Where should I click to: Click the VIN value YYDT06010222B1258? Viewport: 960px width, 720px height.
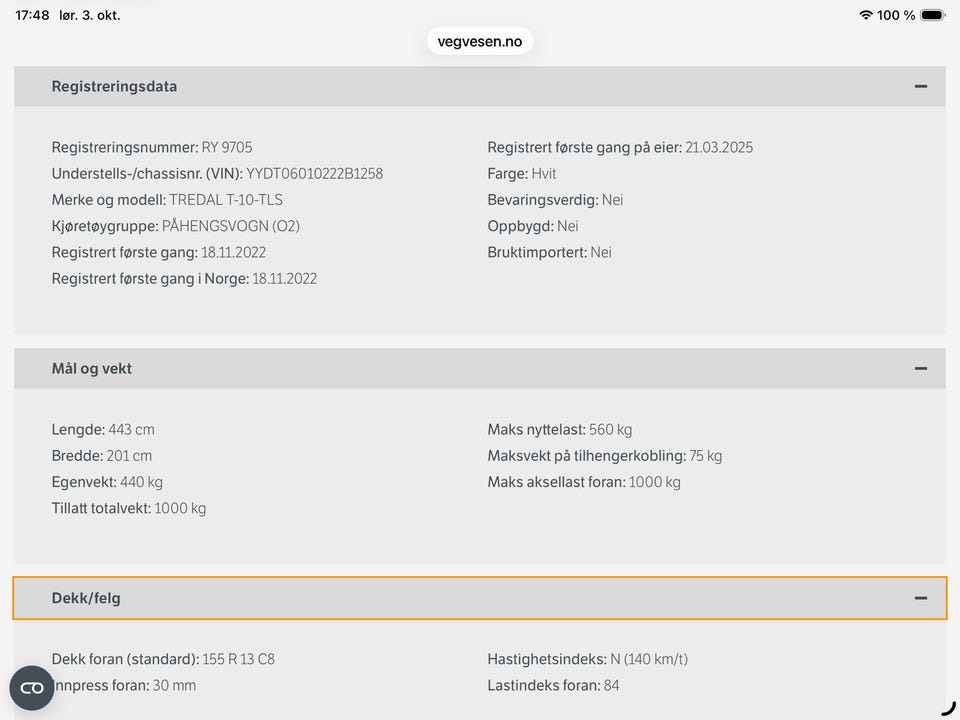(x=315, y=174)
